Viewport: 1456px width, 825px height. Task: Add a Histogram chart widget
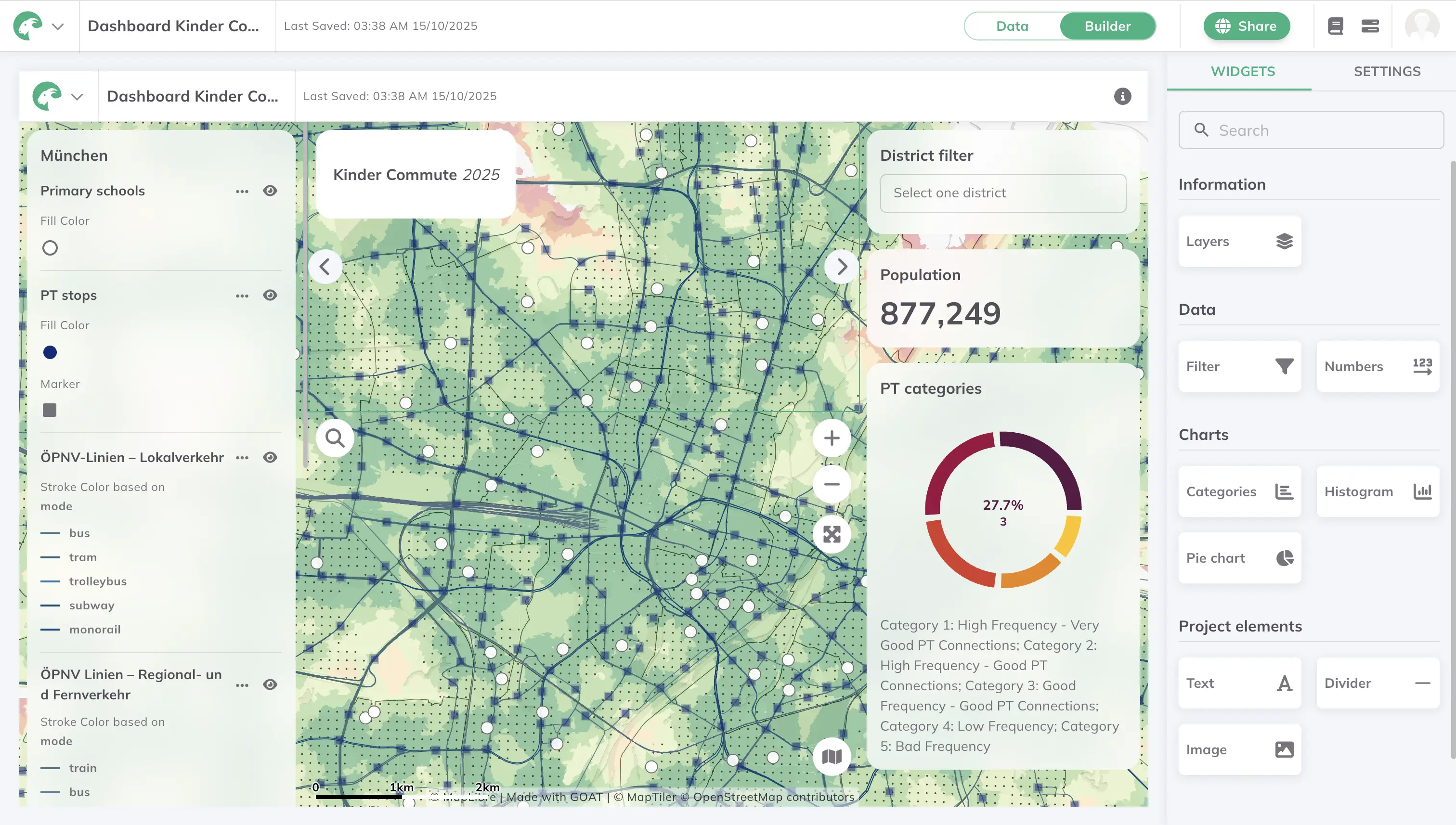(x=1377, y=491)
